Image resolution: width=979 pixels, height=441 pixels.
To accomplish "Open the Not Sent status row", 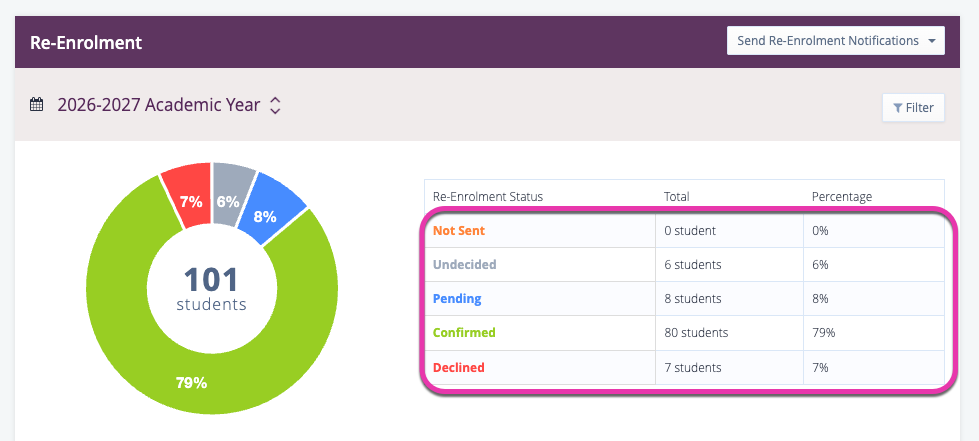I will point(452,231).
